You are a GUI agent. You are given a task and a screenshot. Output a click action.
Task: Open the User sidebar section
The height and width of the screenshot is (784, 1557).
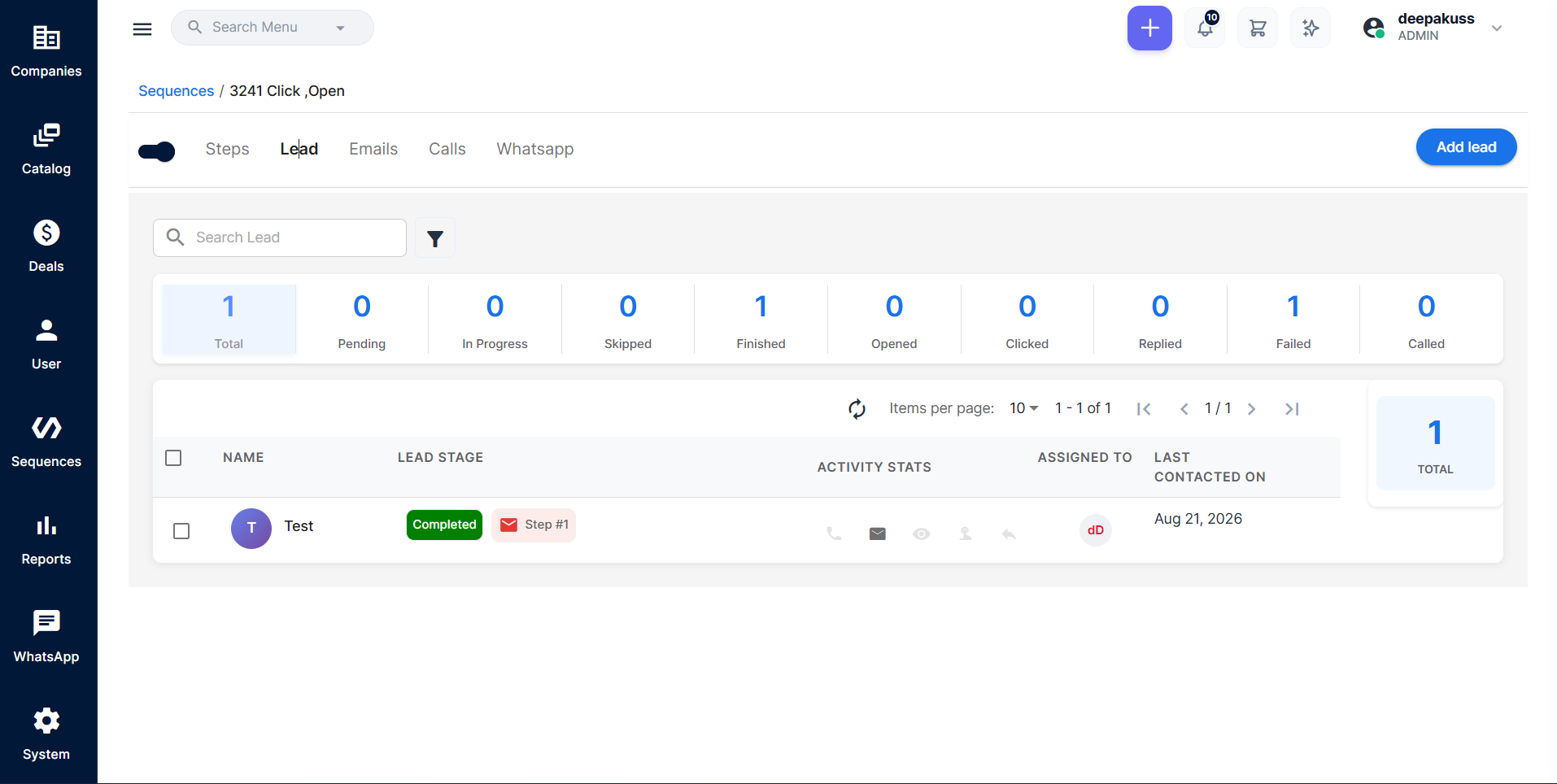(46, 344)
